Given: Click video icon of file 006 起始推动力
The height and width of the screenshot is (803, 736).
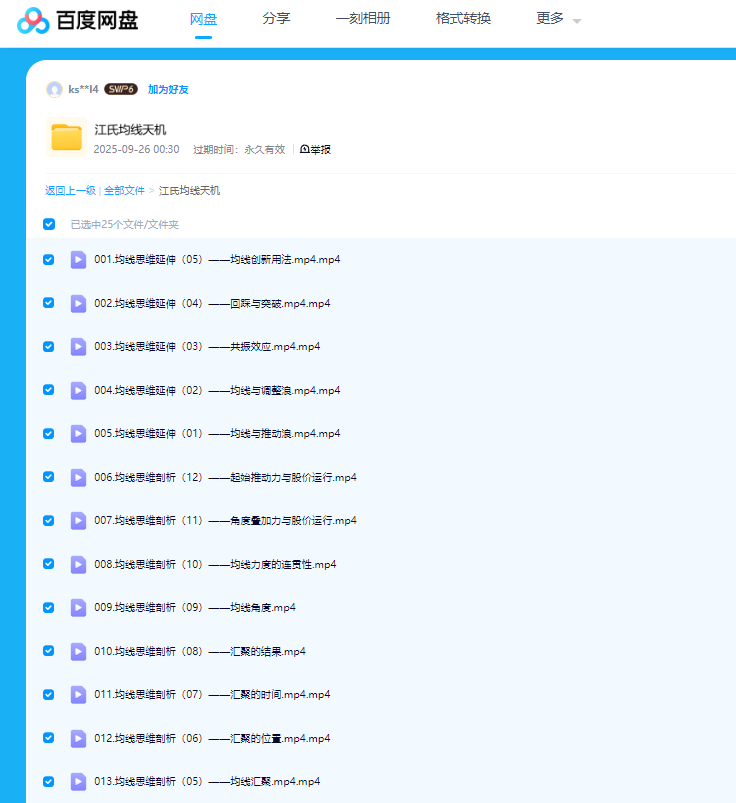Looking at the screenshot, I should (x=78, y=477).
